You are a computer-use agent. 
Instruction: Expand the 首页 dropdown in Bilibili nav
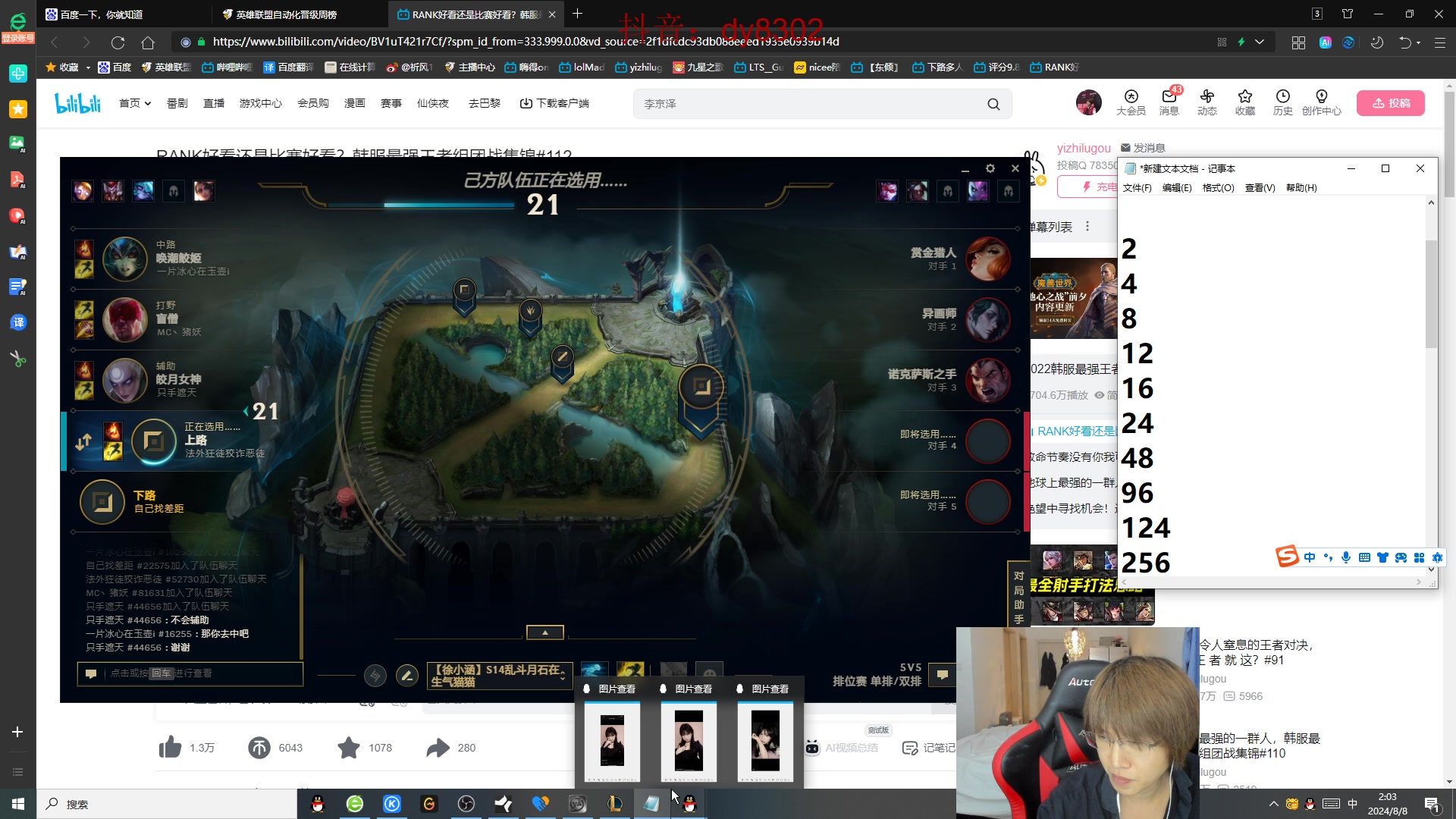coord(135,103)
